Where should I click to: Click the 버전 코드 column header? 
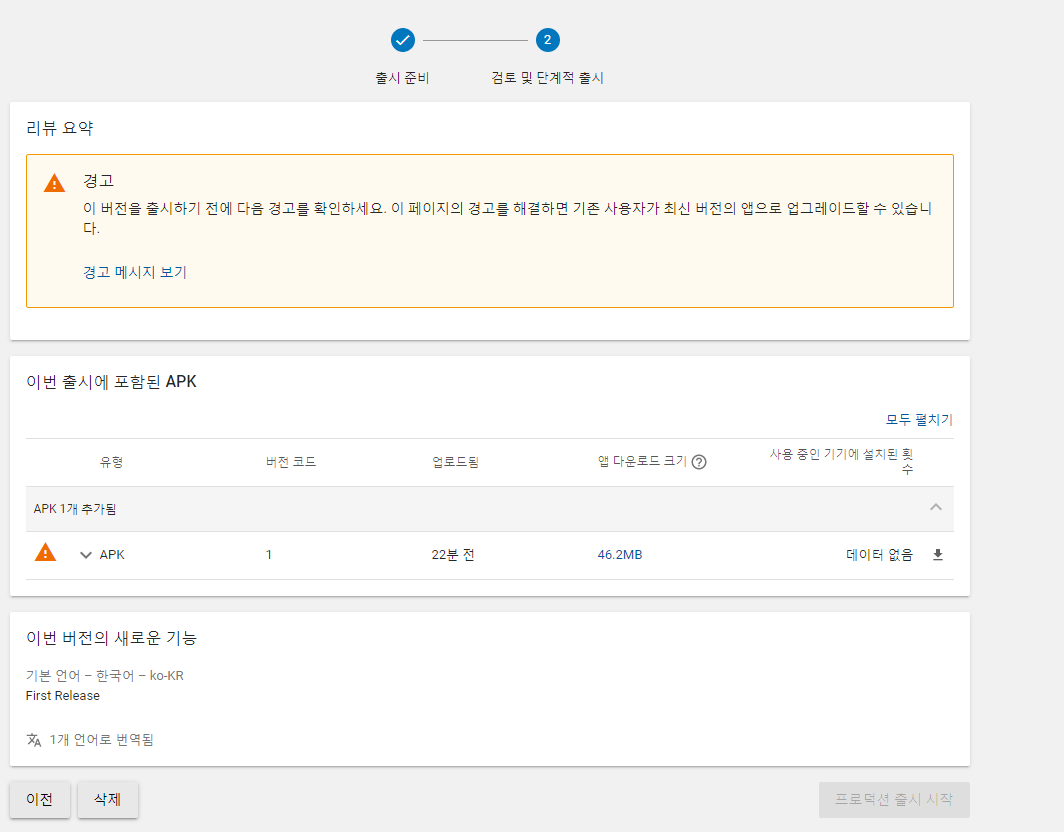point(290,462)
